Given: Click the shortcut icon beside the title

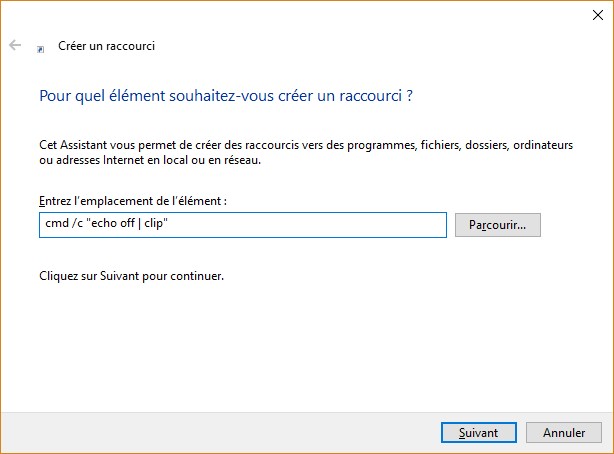Looking at the screenshot, I should [x=40, y=47].
